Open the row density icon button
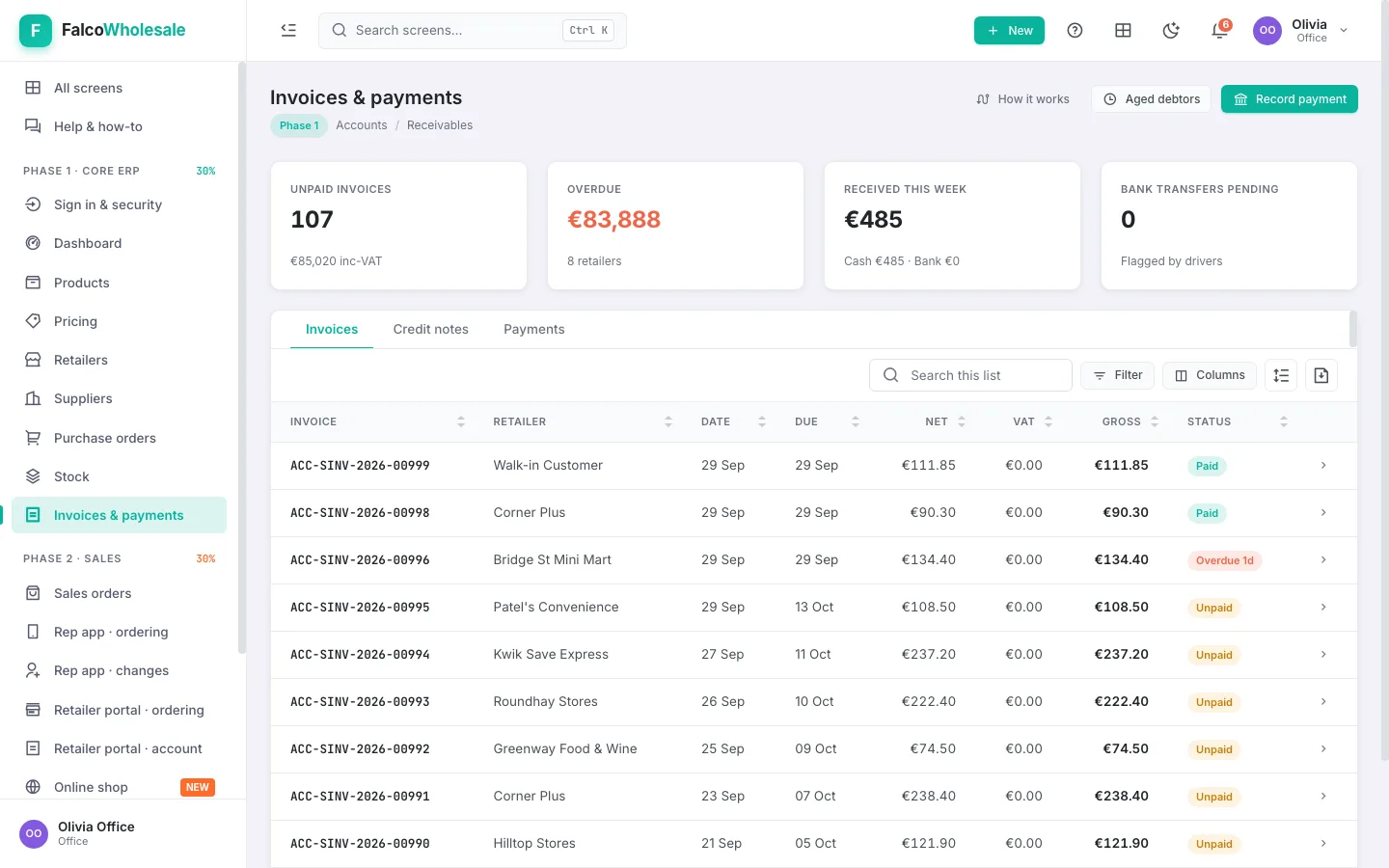 [x=1281, y=375]
